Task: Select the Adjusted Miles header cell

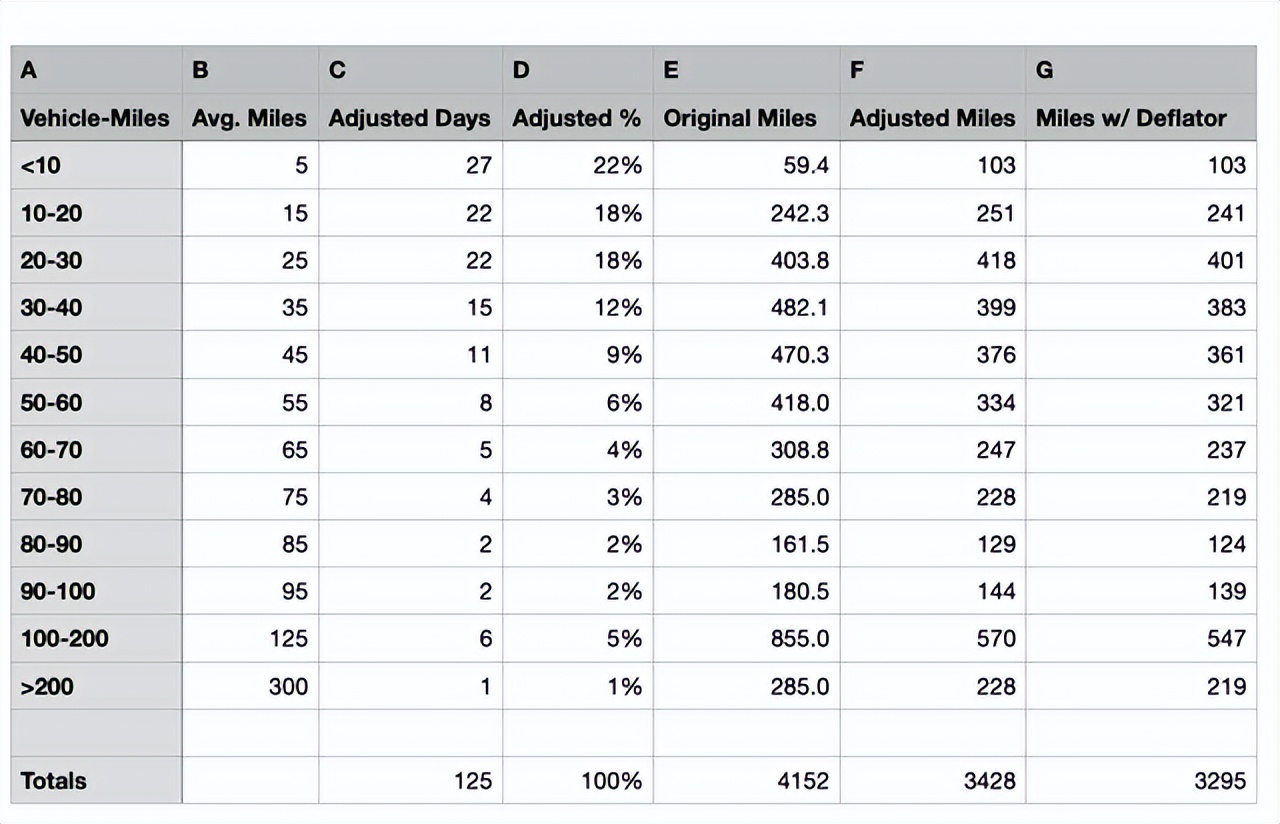Action: [932, 118]
